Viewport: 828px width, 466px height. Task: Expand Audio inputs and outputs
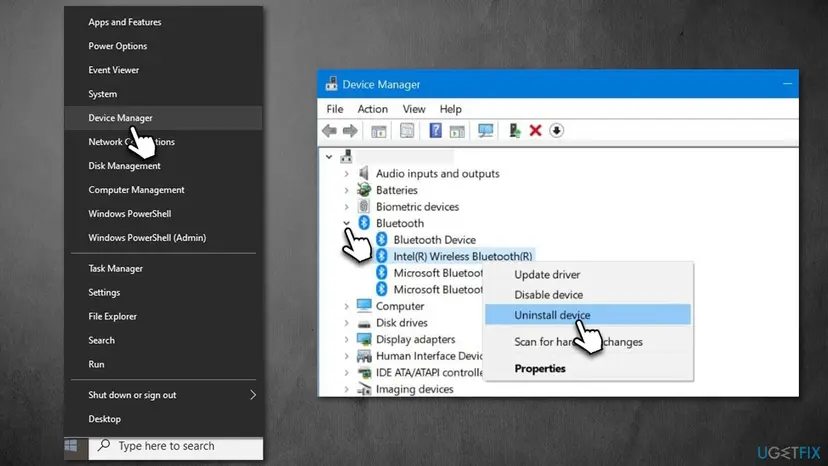click(346, 173)
